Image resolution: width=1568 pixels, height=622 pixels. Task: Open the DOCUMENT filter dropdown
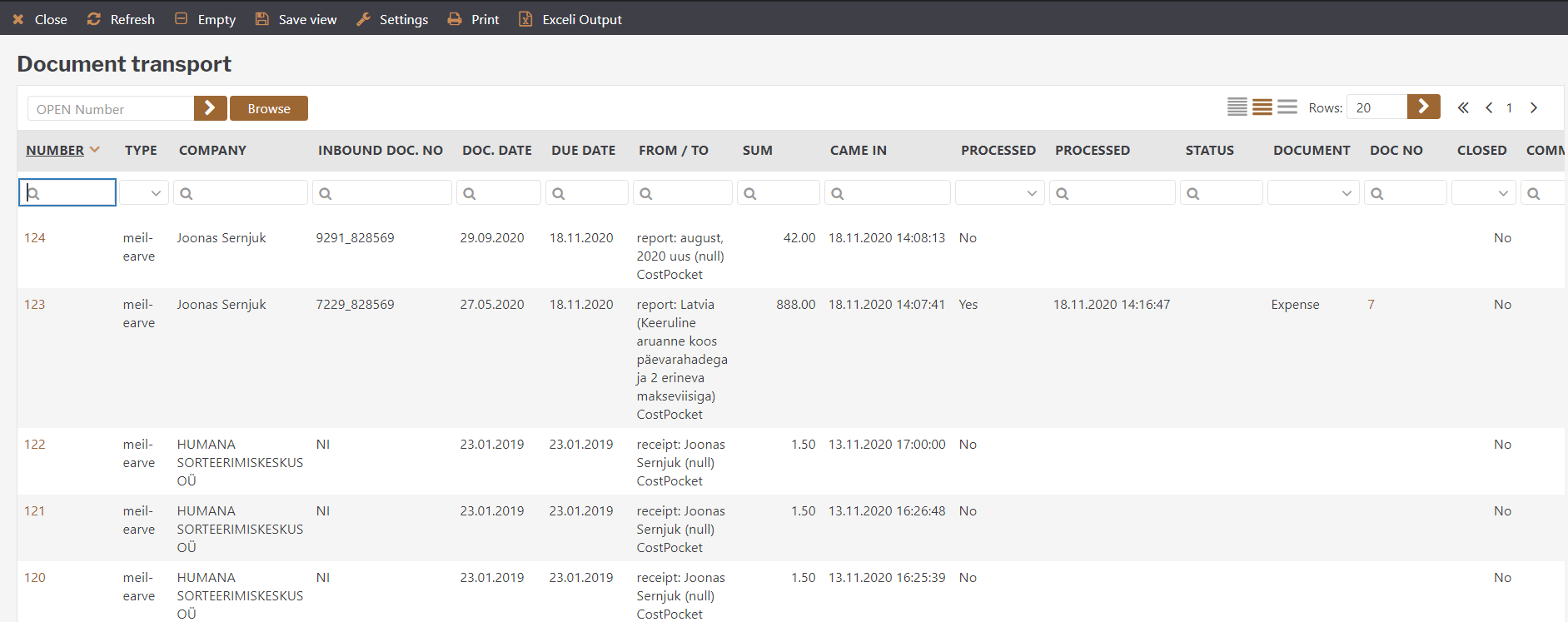point(1313,193)
